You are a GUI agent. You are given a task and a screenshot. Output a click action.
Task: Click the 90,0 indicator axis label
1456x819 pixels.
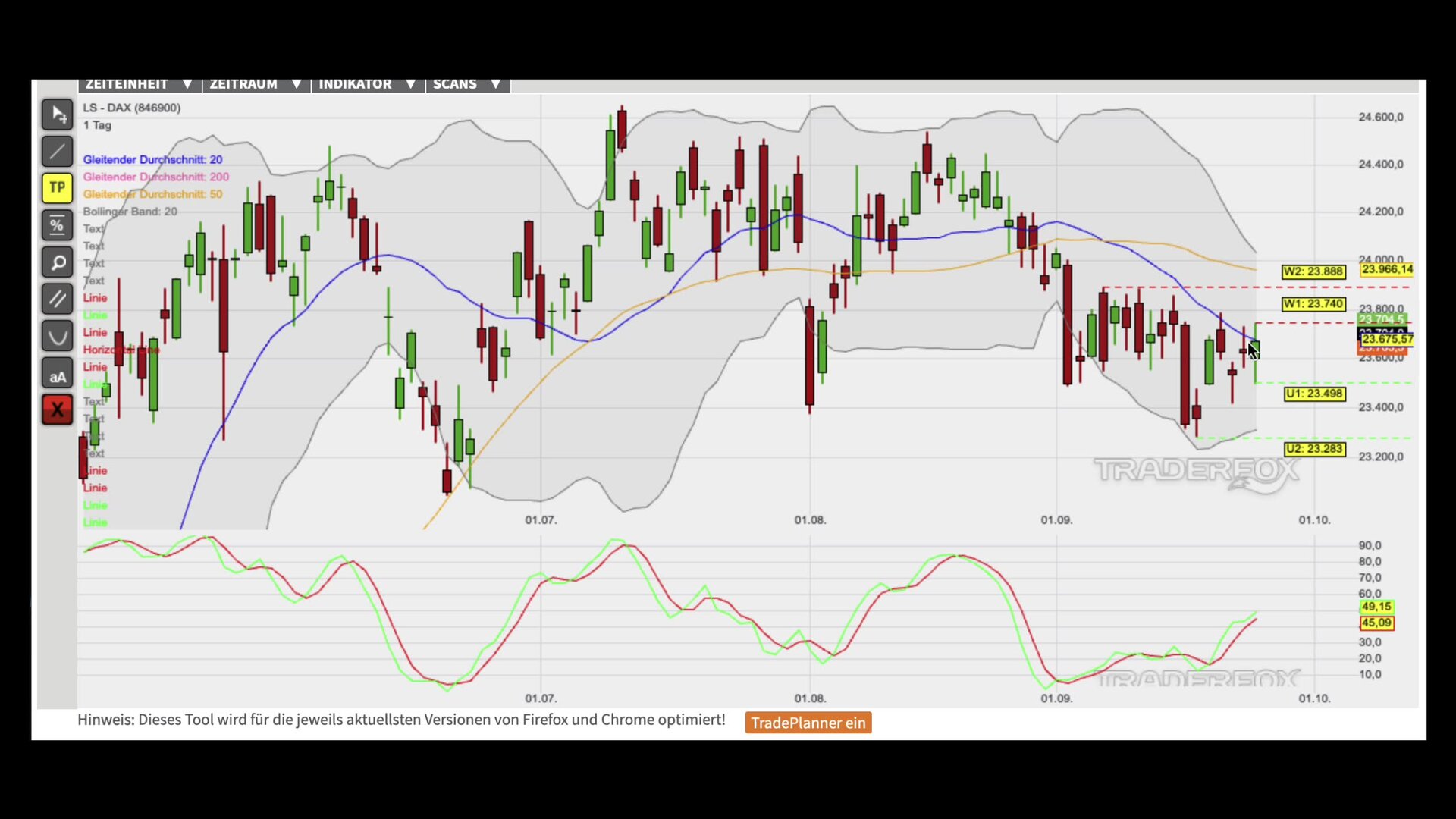point(1370,545)
